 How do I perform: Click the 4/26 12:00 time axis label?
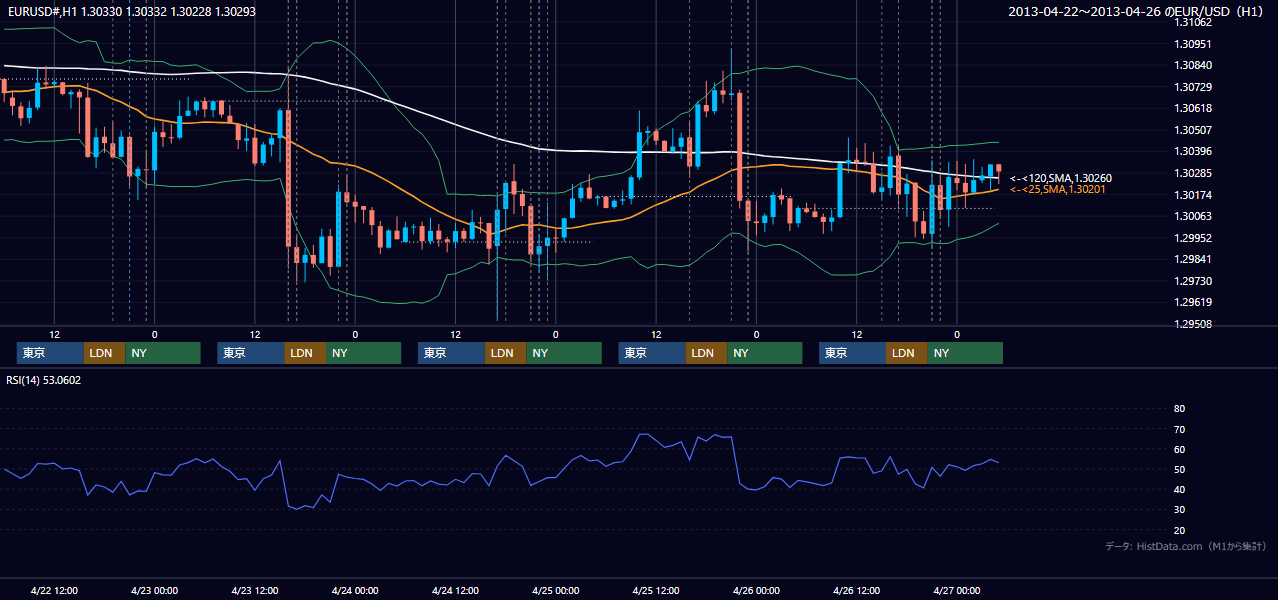click(856, 591)
